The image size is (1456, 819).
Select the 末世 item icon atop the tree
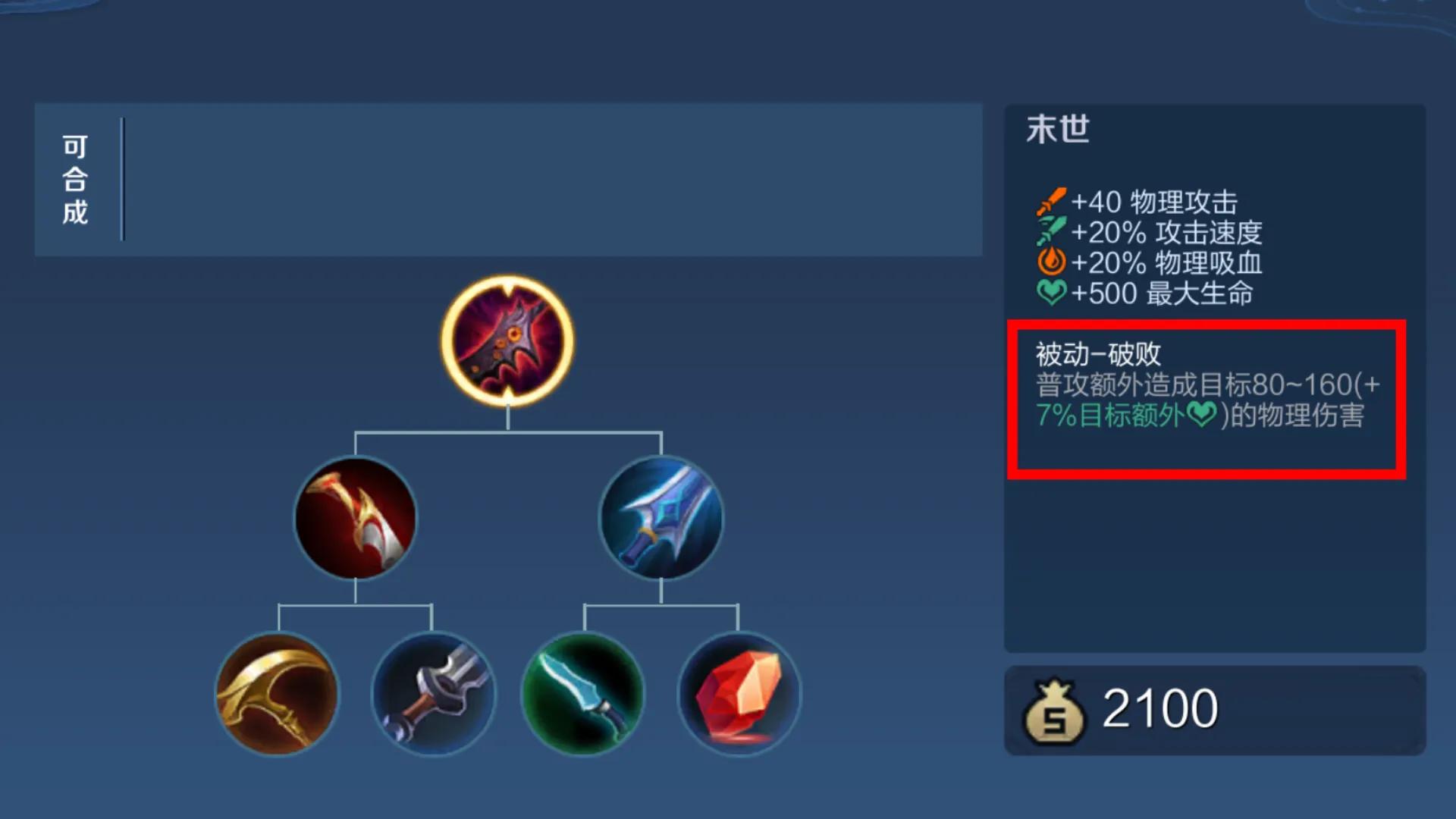(507, 340)
